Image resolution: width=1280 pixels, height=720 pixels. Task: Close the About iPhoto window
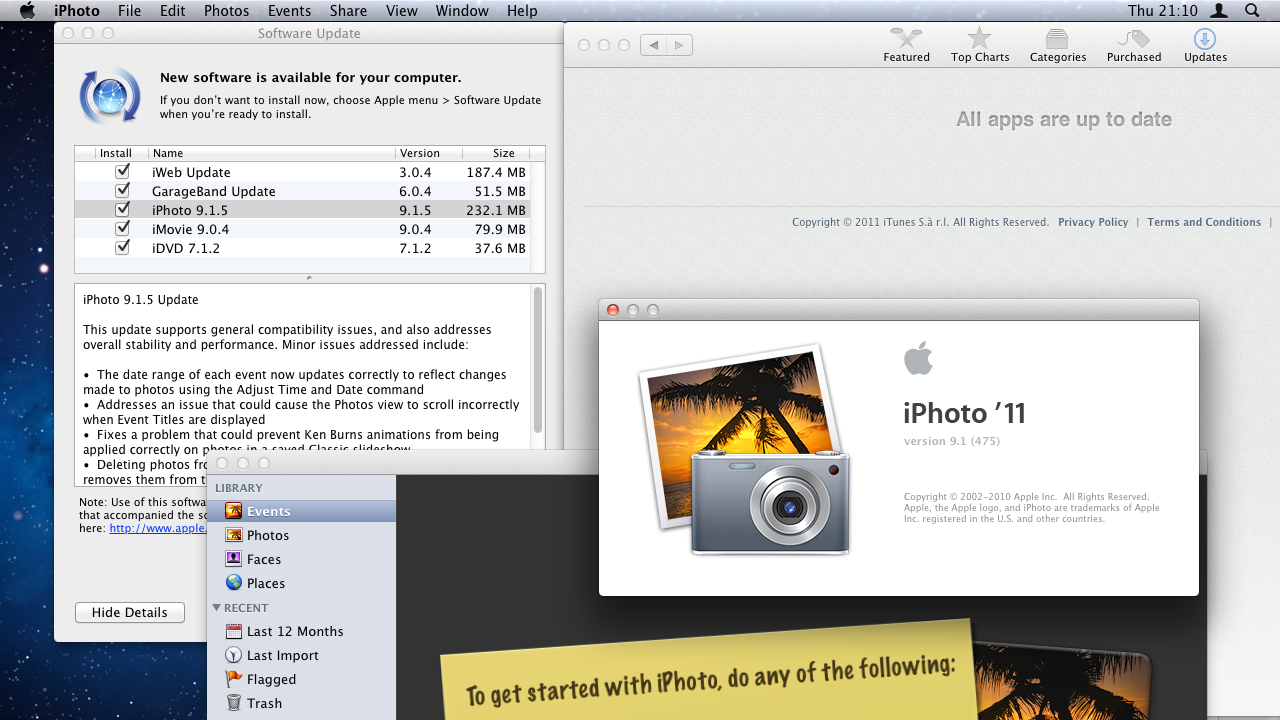613,310
